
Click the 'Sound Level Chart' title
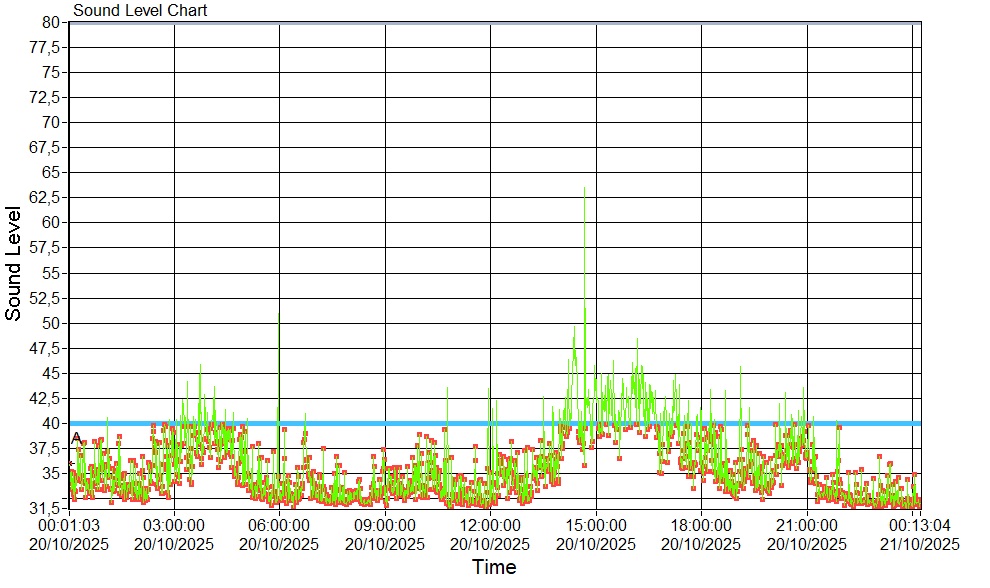pyautogui.click(x=140, y=11)
